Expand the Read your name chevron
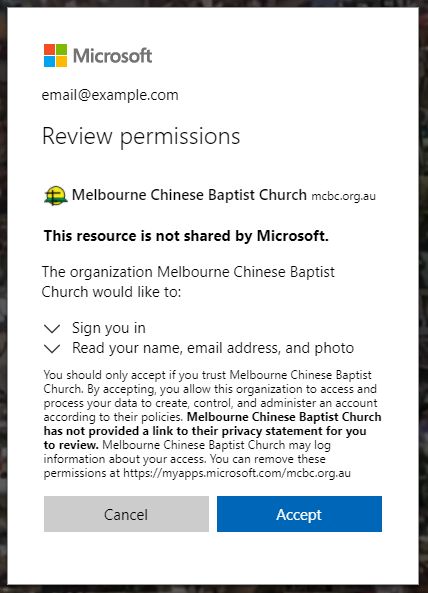This screenshot has height=593, width=428. (x=52, y=348)
